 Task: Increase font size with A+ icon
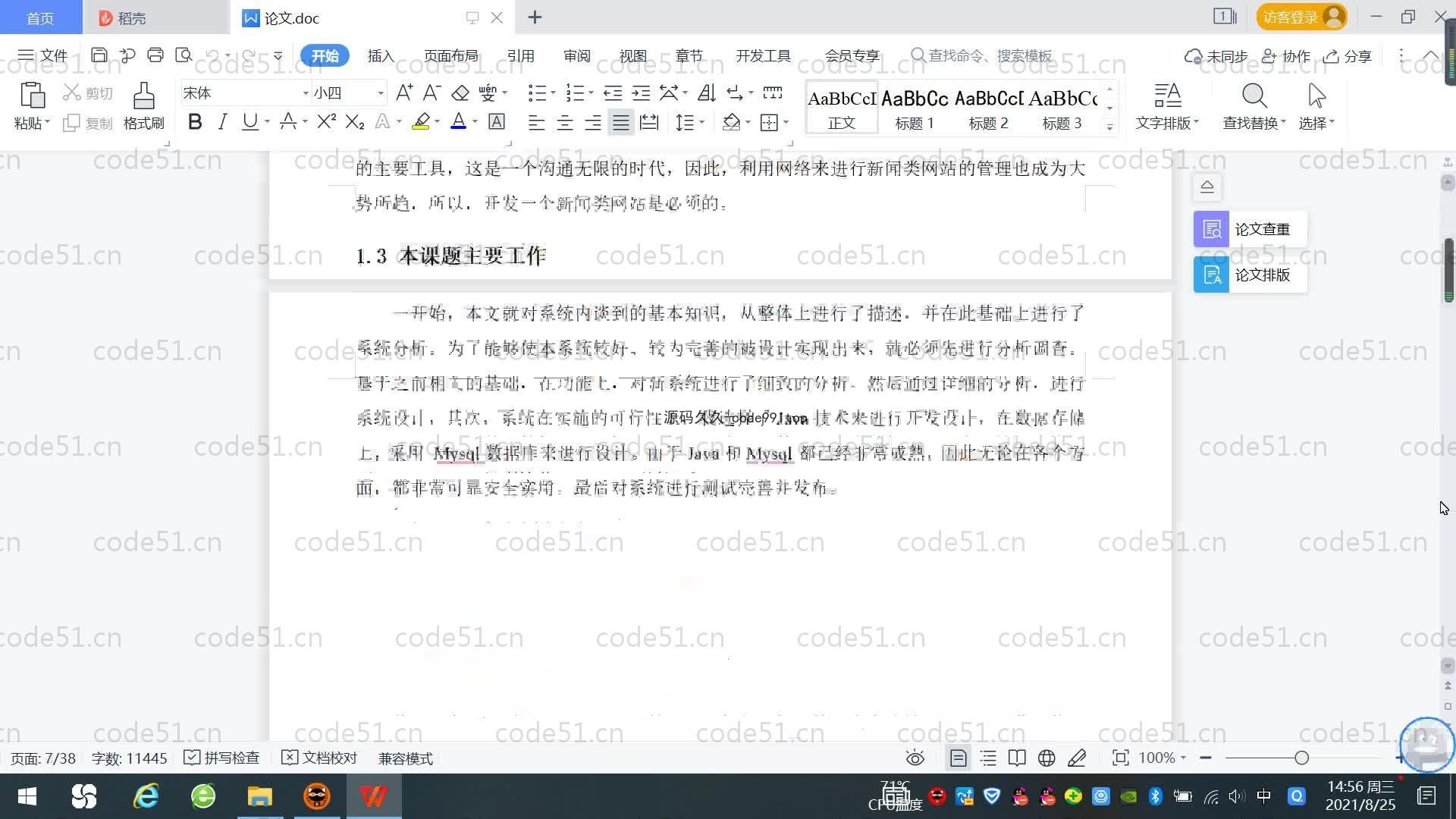pos(404,93)
